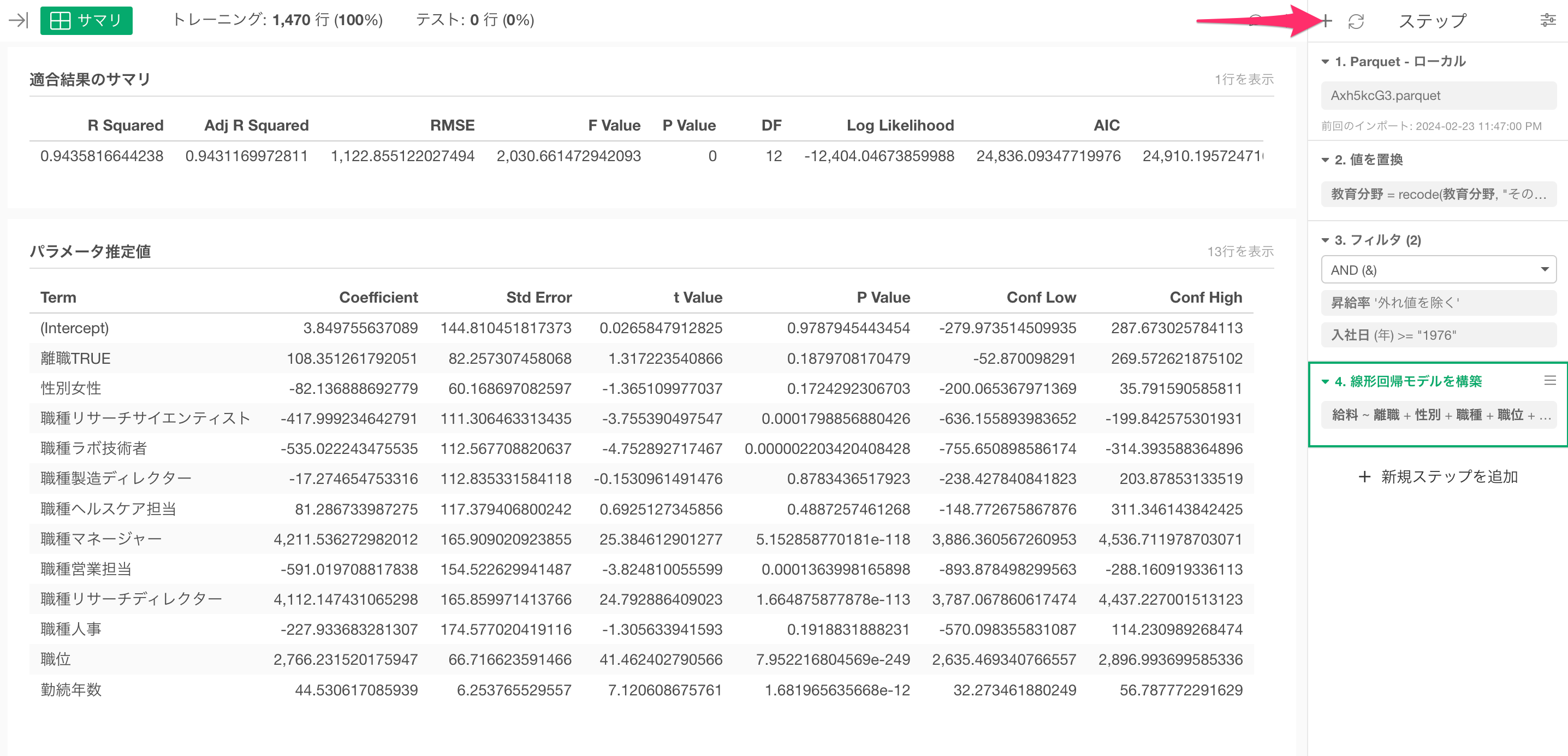Image resolution: width=1568 pixels, height=756 pixels.
Task: Select the Axh5kcG3.parquet source field
Action: pos(1438,96)
